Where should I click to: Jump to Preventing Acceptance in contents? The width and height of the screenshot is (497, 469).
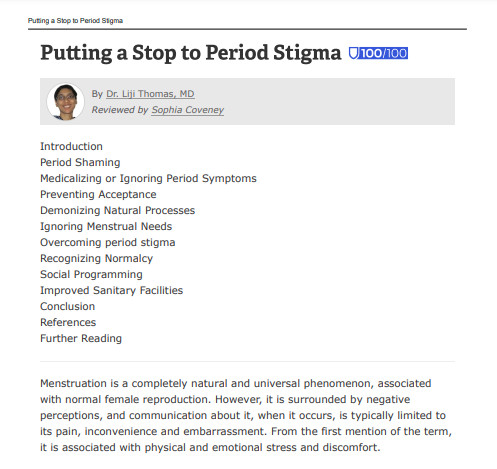(98, 194)
